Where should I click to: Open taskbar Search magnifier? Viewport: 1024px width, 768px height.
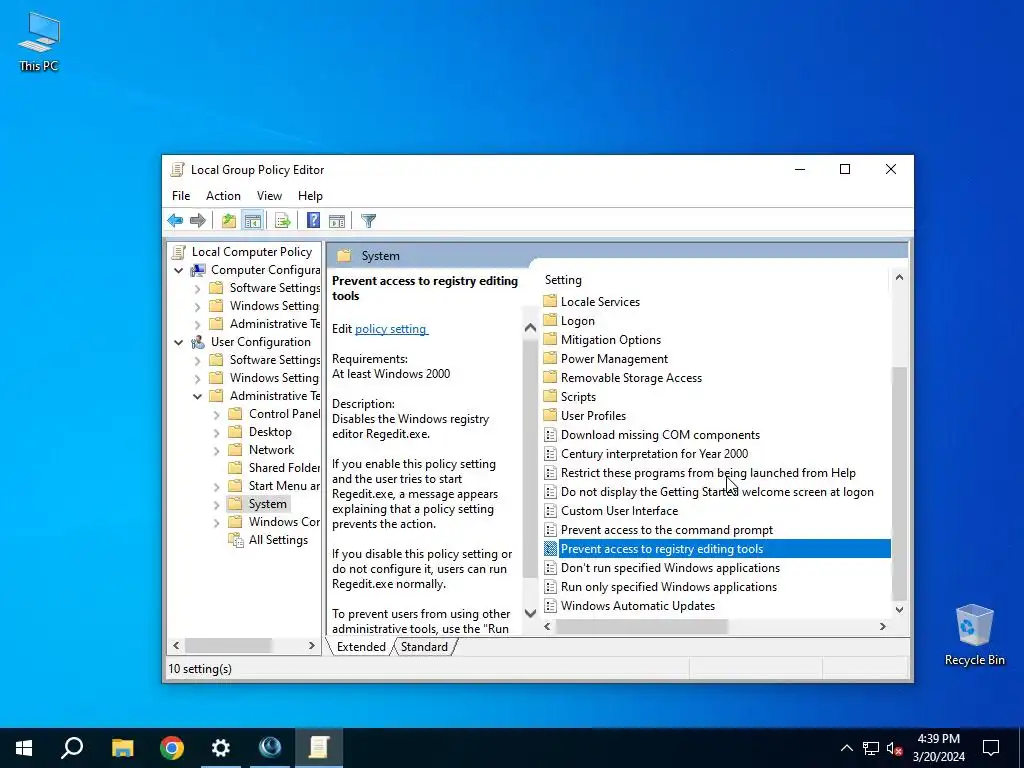coord(72,748)
